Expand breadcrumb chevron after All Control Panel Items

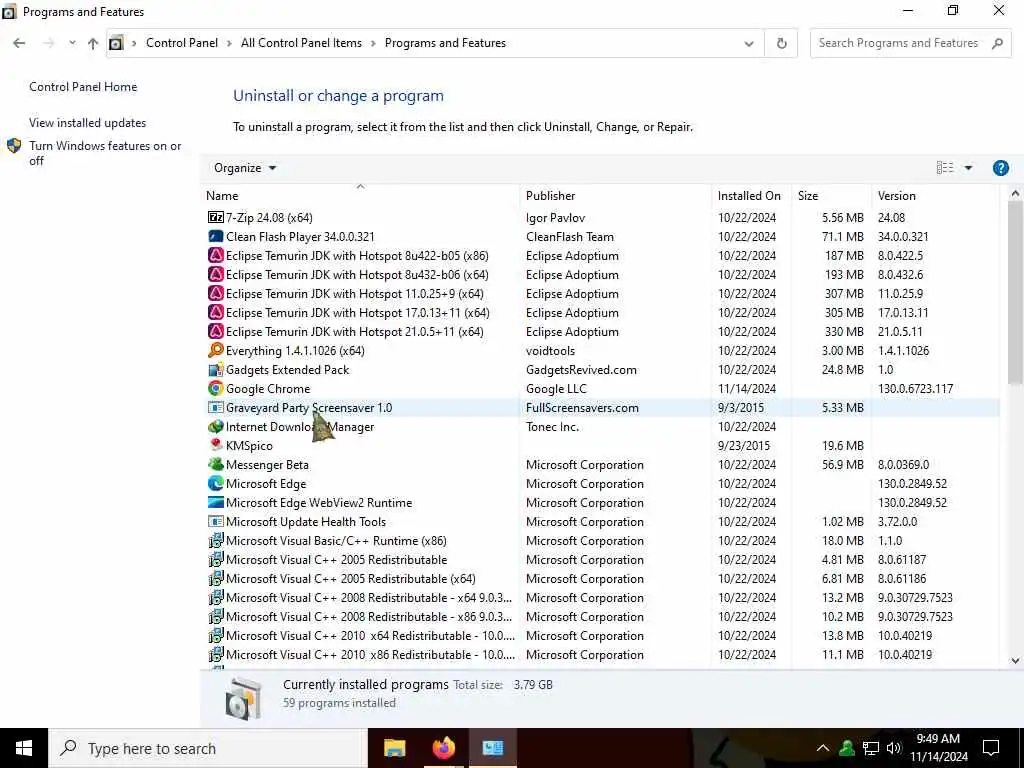point(373,43)
